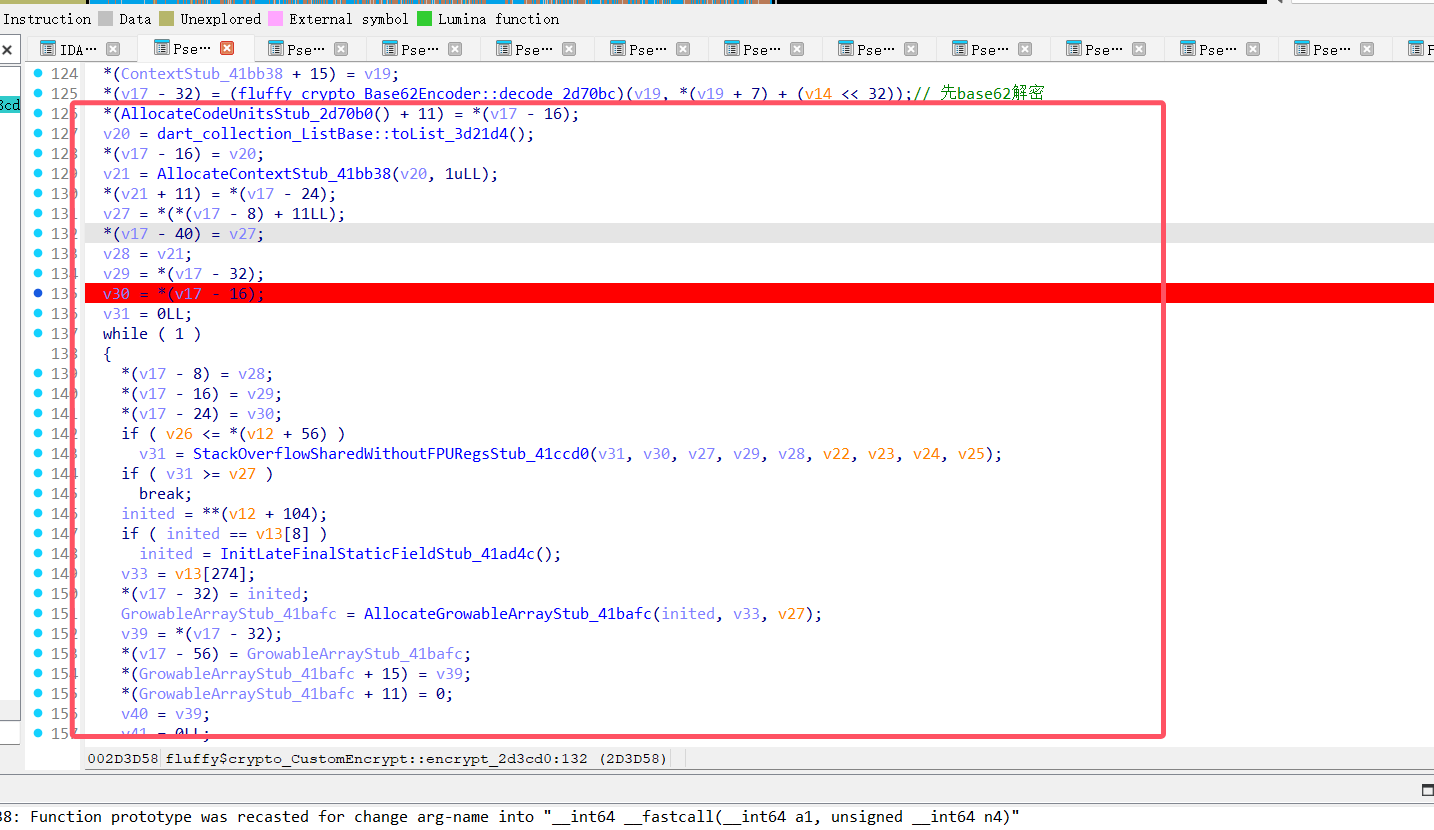1434x830 pixels.
Task: Toggle breakpoint dot beside 'break;' line
Action: 38,493
